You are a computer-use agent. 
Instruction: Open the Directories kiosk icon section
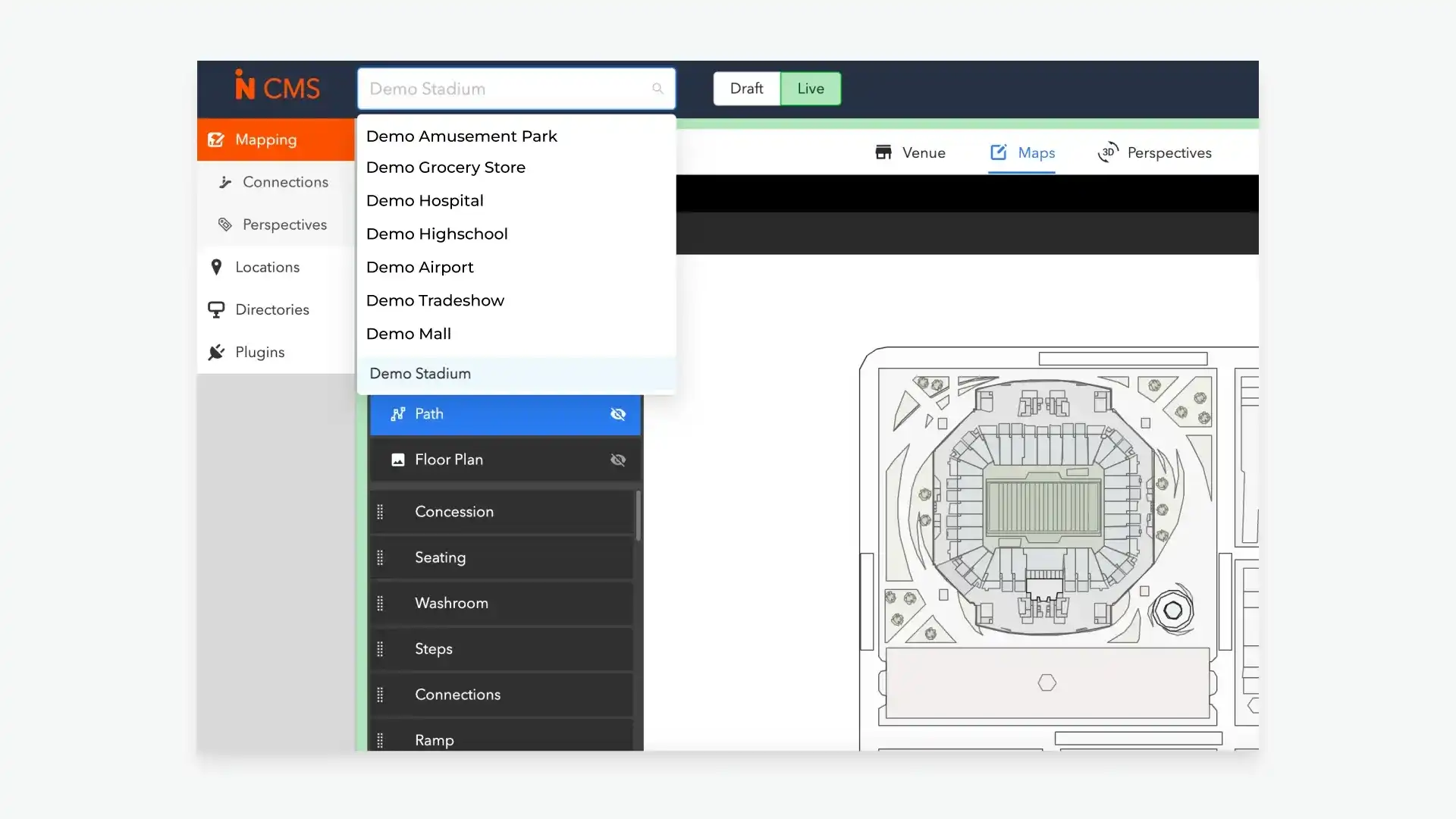pos(216,309)
